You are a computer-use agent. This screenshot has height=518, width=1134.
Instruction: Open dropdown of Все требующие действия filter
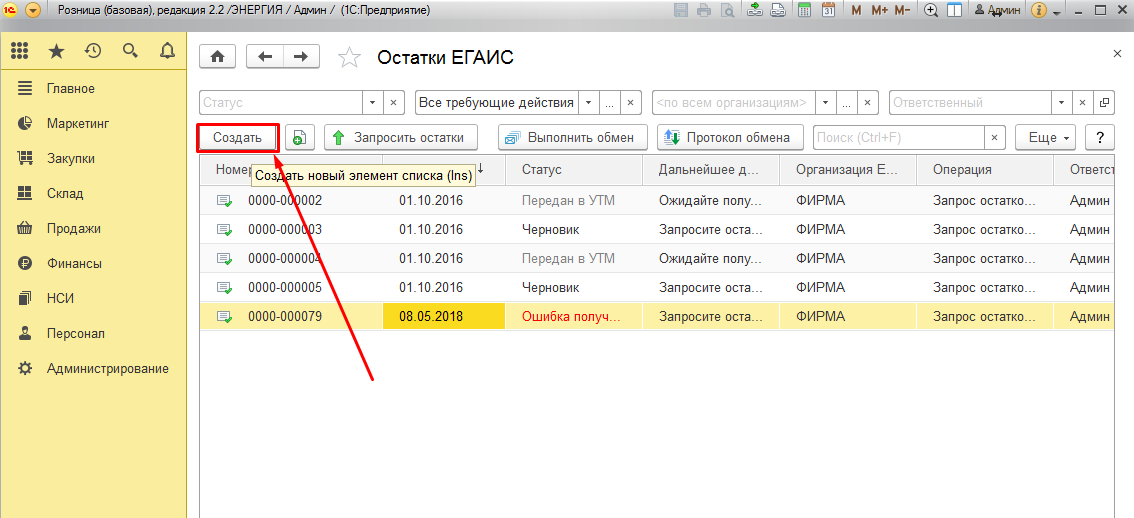[588, 103]
